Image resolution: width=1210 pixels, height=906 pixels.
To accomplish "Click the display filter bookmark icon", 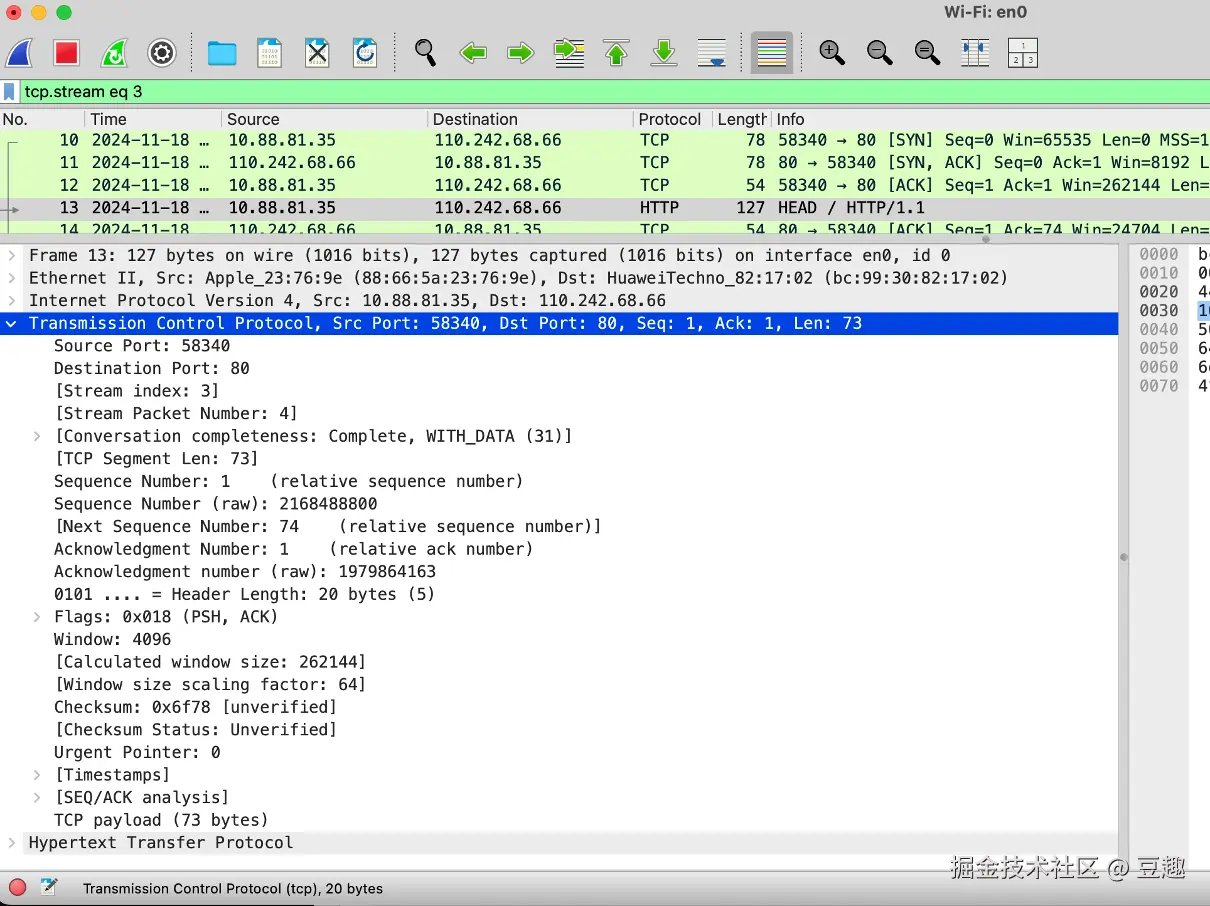I will point(9,92).
